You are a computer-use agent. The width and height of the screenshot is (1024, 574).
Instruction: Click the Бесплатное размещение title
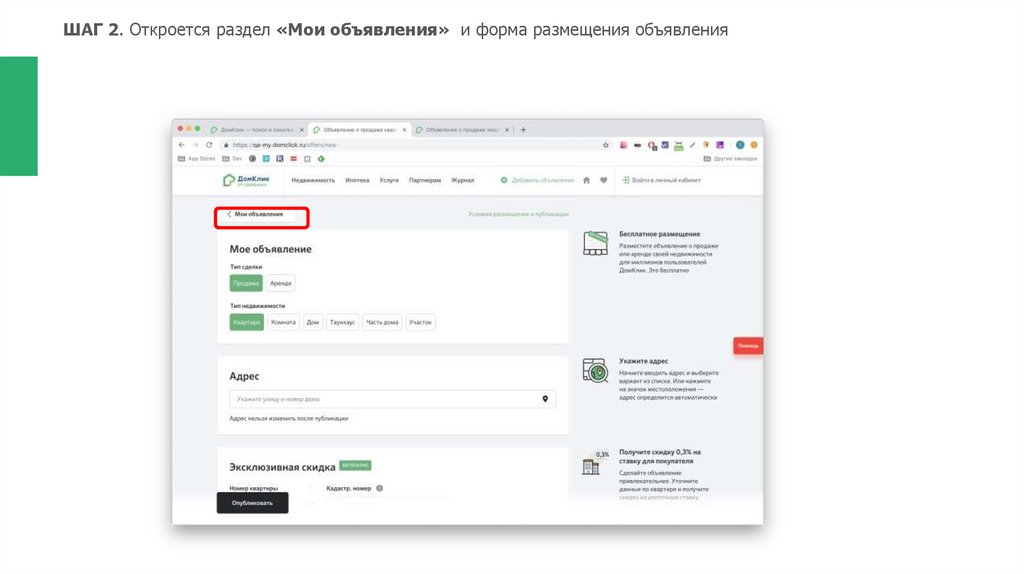[660, 234]
